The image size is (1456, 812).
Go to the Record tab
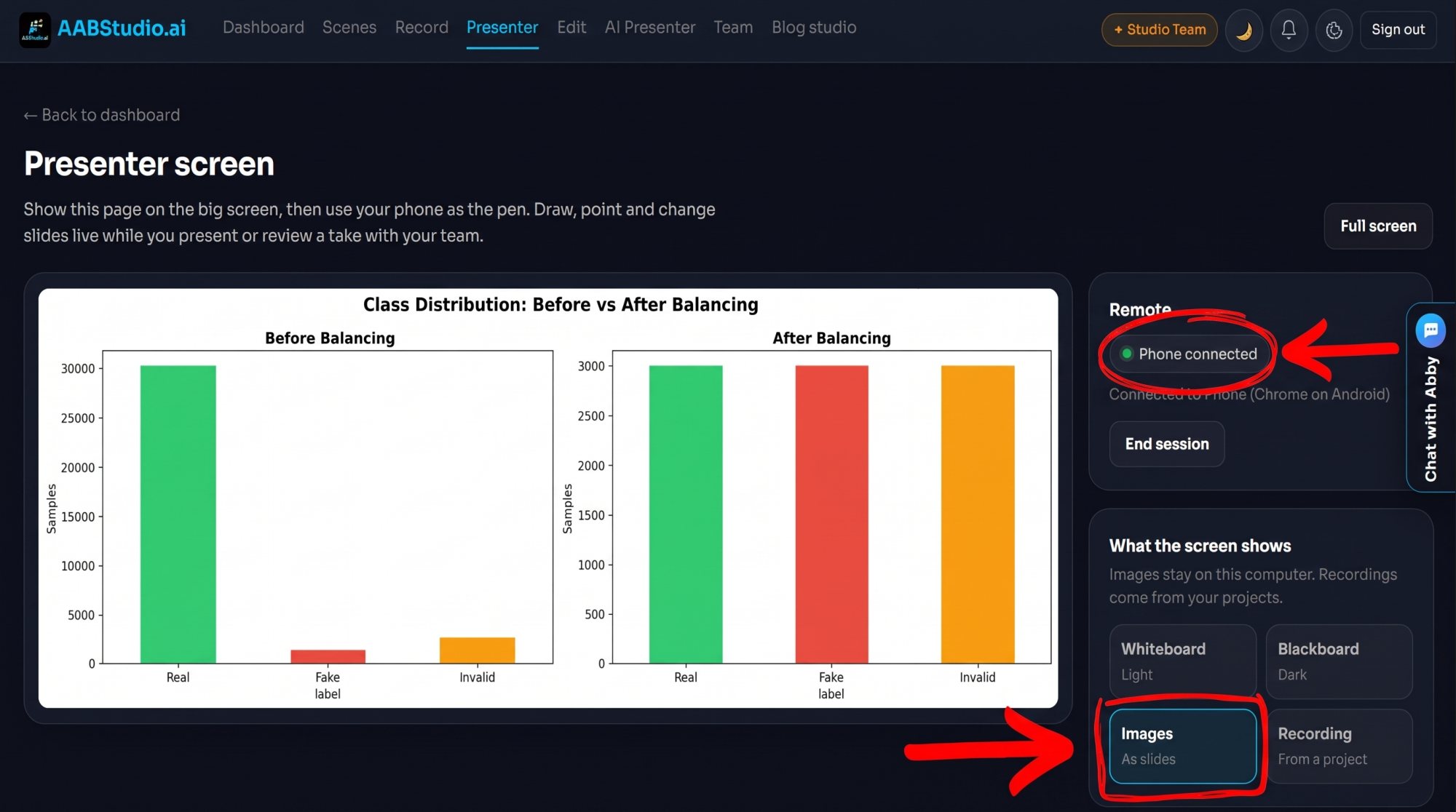422,28
